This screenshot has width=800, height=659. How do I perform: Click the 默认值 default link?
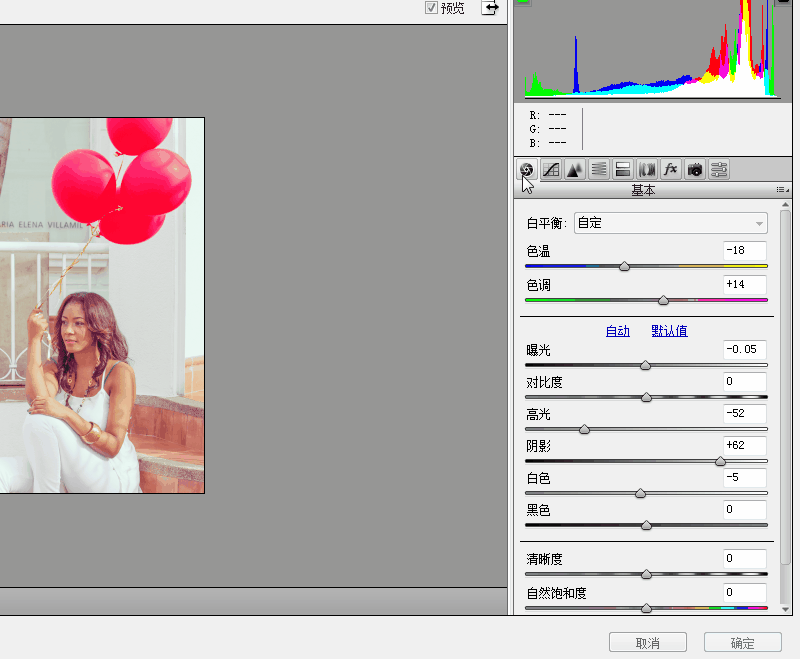(669, 331)
